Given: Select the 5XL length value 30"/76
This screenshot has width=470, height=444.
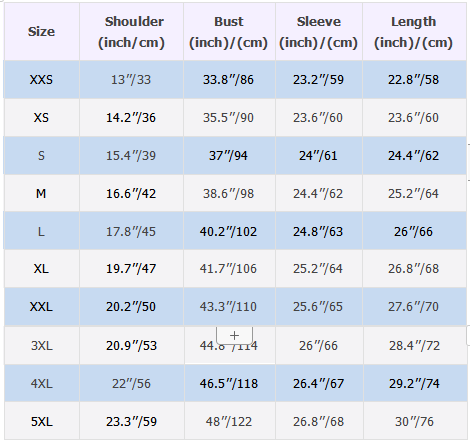Looking at the screenshot, I should point(414,421).
